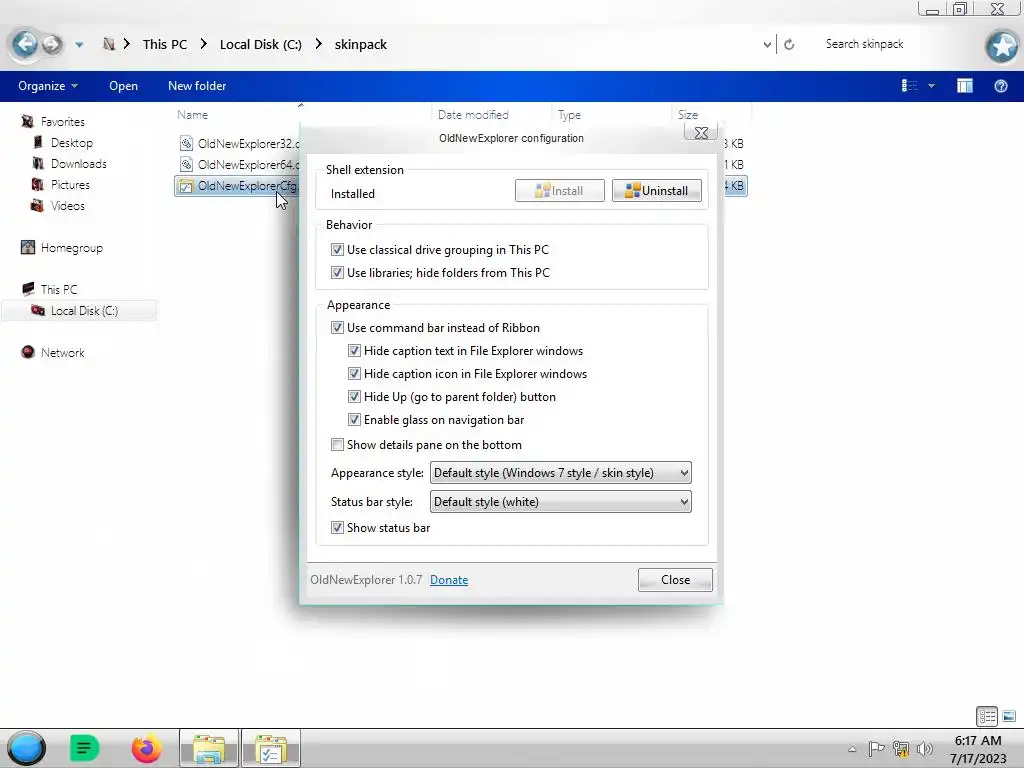Click the Action Center flag icon

876,748
